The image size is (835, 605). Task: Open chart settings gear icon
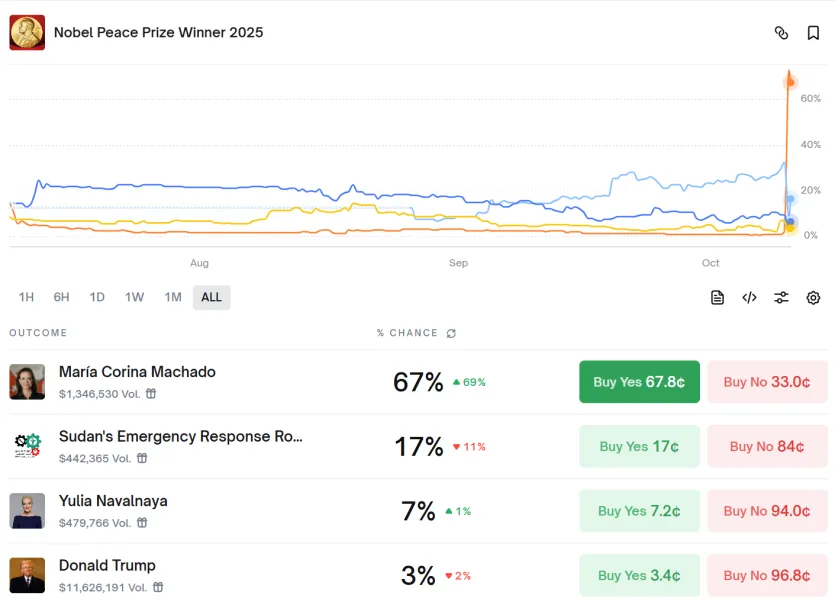[813, 297]
